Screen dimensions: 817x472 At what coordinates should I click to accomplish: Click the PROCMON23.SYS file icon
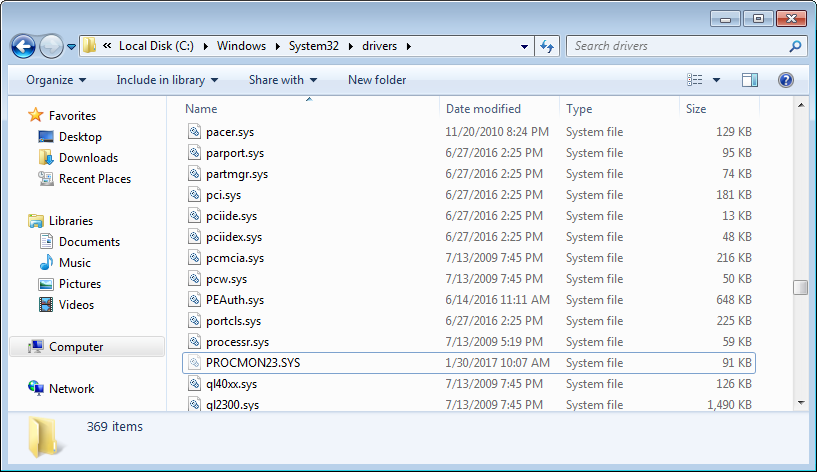[196, 363]
